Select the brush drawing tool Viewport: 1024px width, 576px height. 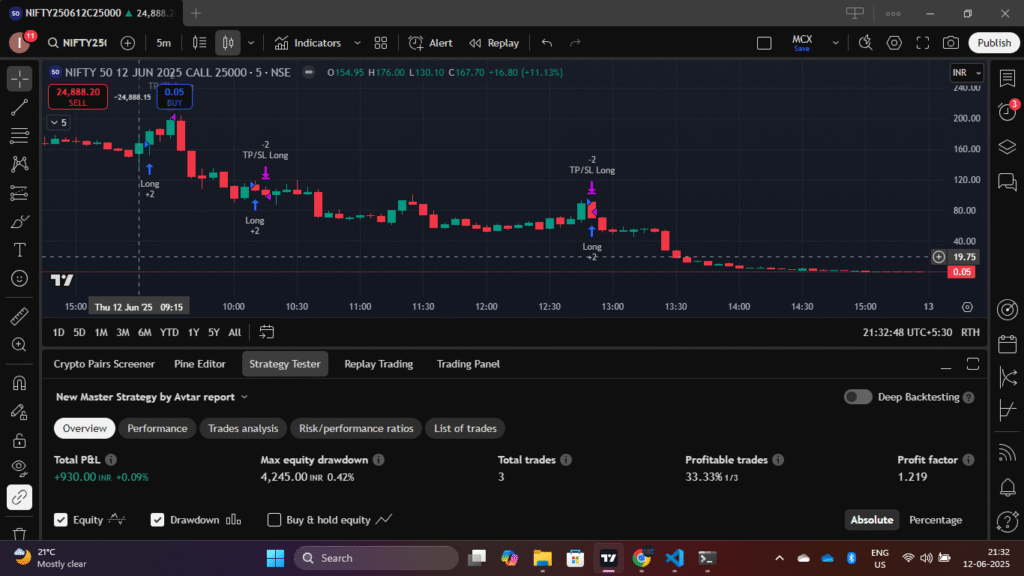[20, 221]
